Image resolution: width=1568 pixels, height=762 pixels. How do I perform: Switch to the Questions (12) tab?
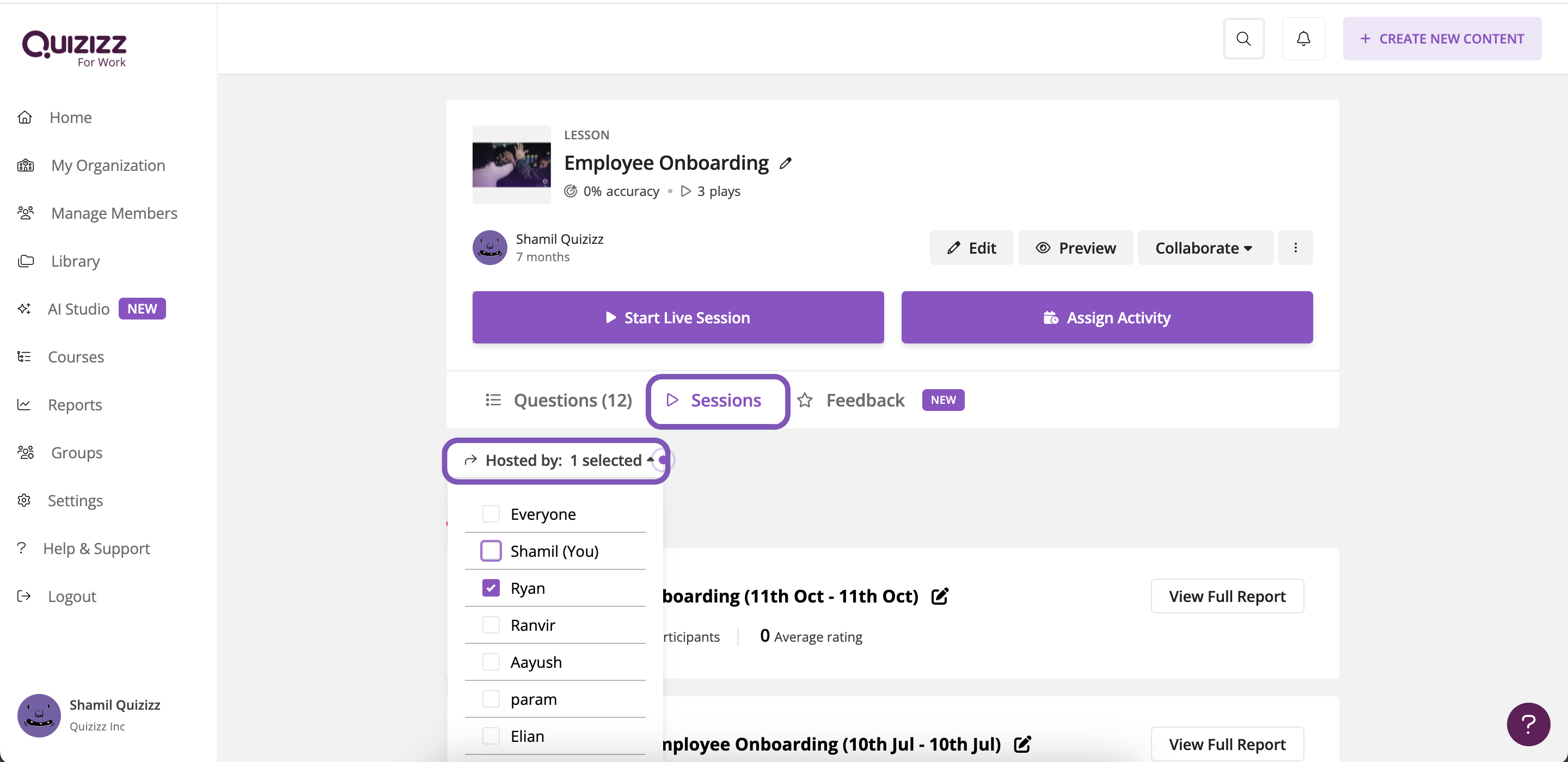559,401
